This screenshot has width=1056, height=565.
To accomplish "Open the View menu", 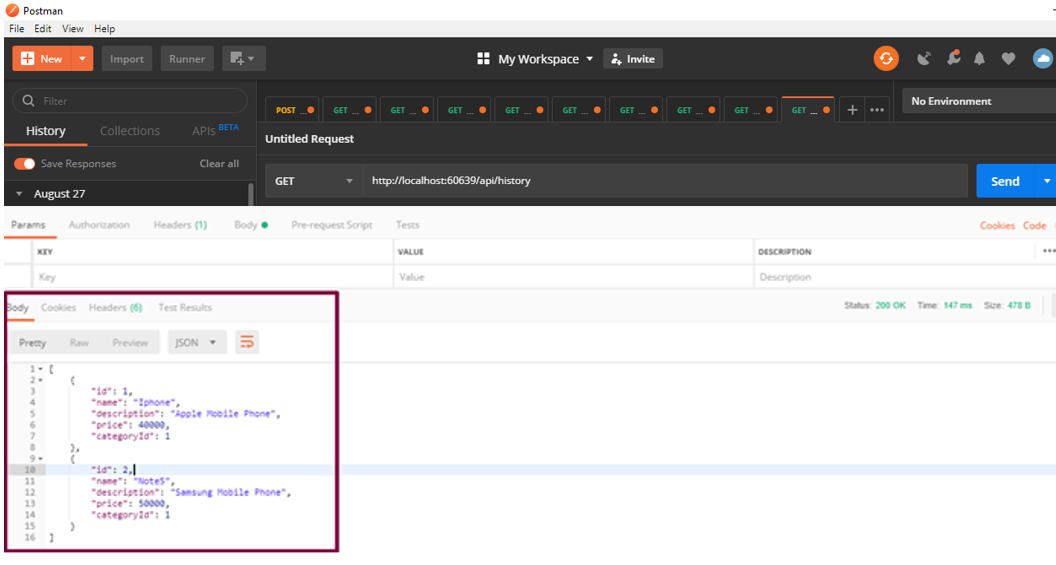I will [x=72, y=29].
